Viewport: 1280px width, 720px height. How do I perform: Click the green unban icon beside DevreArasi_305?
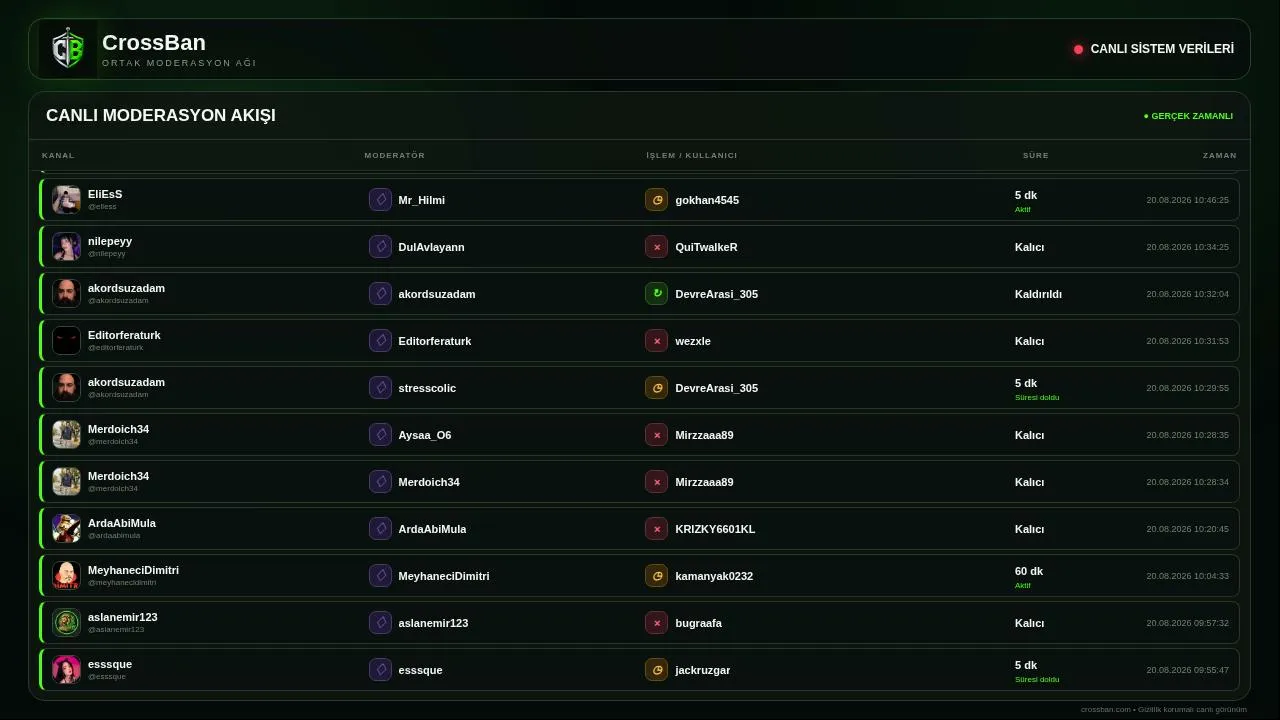(656, 294)
